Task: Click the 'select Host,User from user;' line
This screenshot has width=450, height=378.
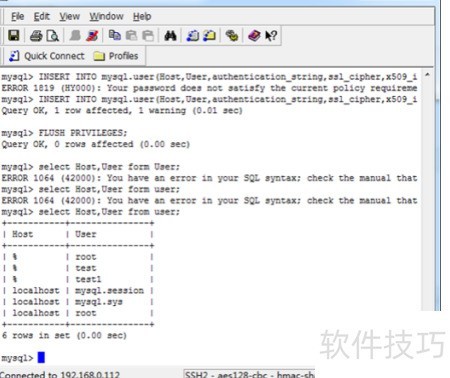Action: click(91, 212)
